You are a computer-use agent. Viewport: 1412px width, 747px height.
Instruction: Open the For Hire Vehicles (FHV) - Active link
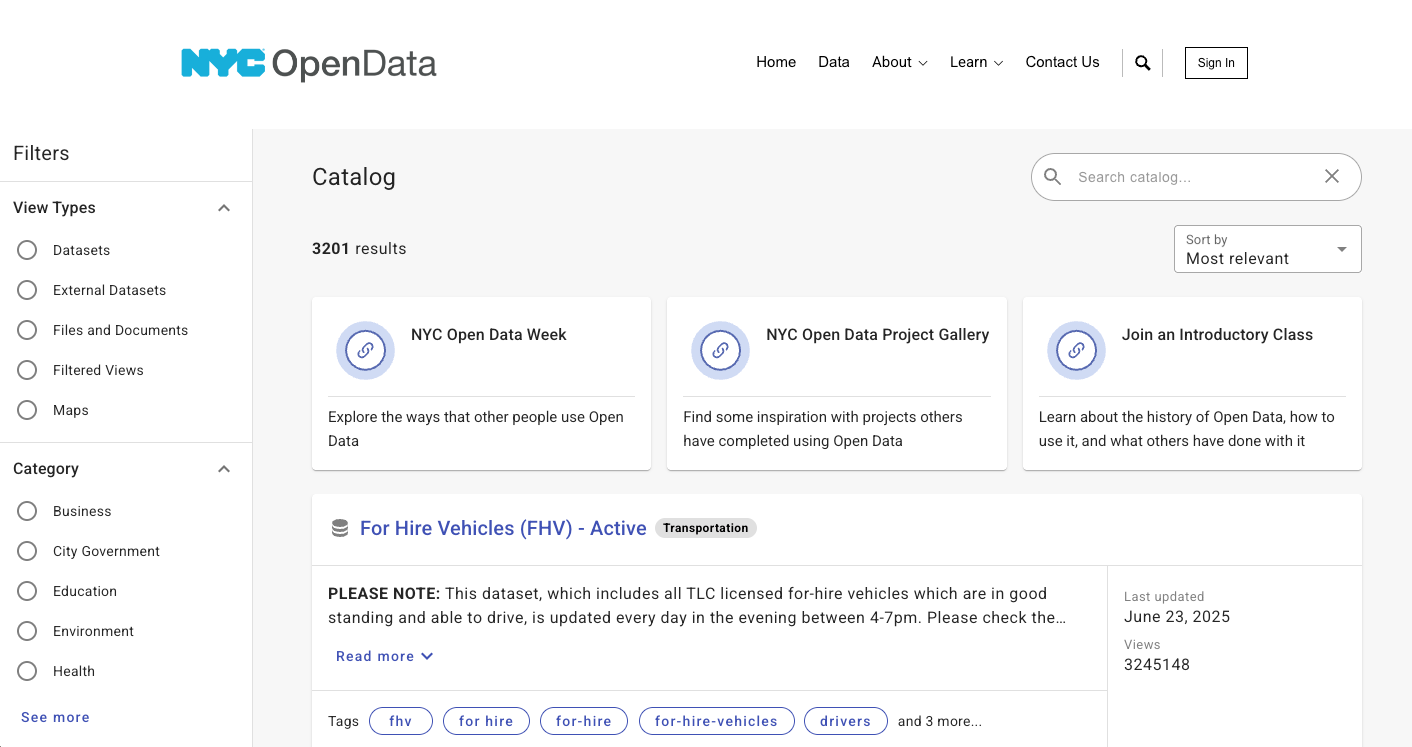[503, 528]
